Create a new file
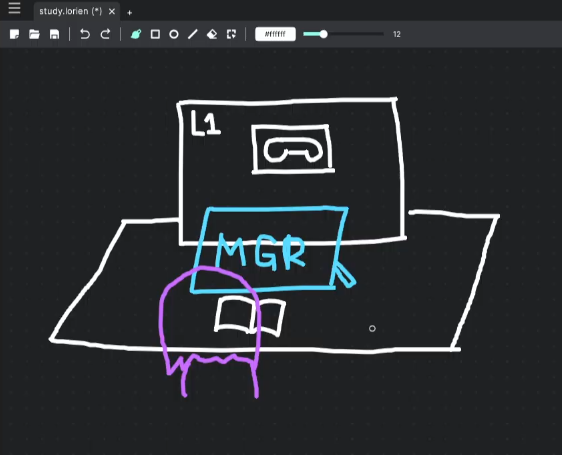This screenshot has width=562, height=455. (14, 34)
